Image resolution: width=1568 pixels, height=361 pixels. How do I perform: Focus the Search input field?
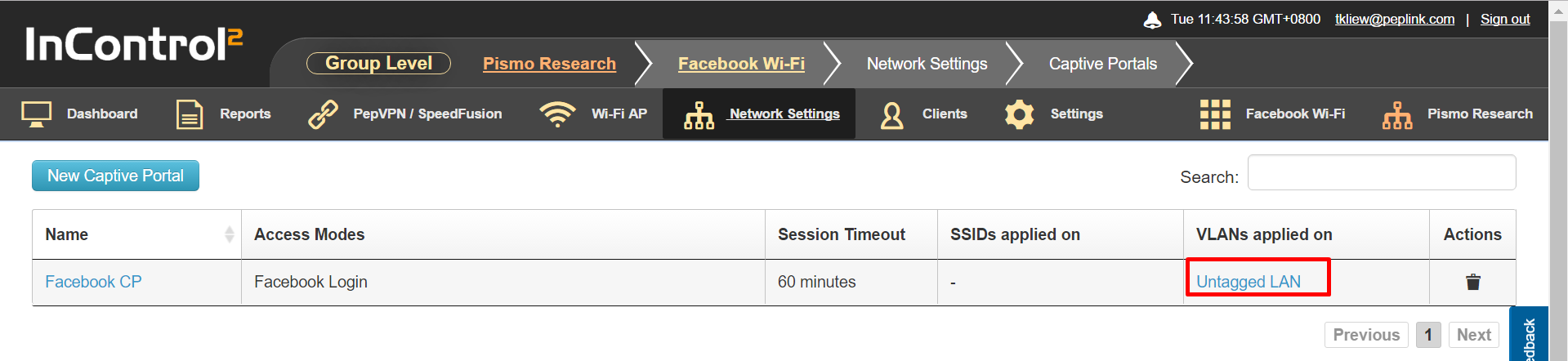tap(1381, 172)
